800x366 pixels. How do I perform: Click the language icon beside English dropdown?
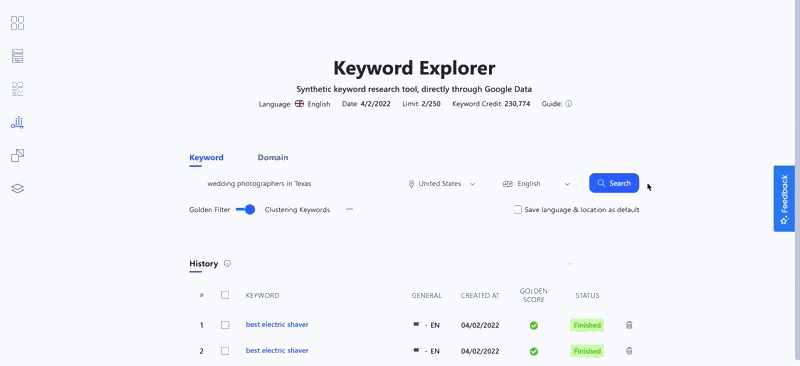tap(507, 184)
